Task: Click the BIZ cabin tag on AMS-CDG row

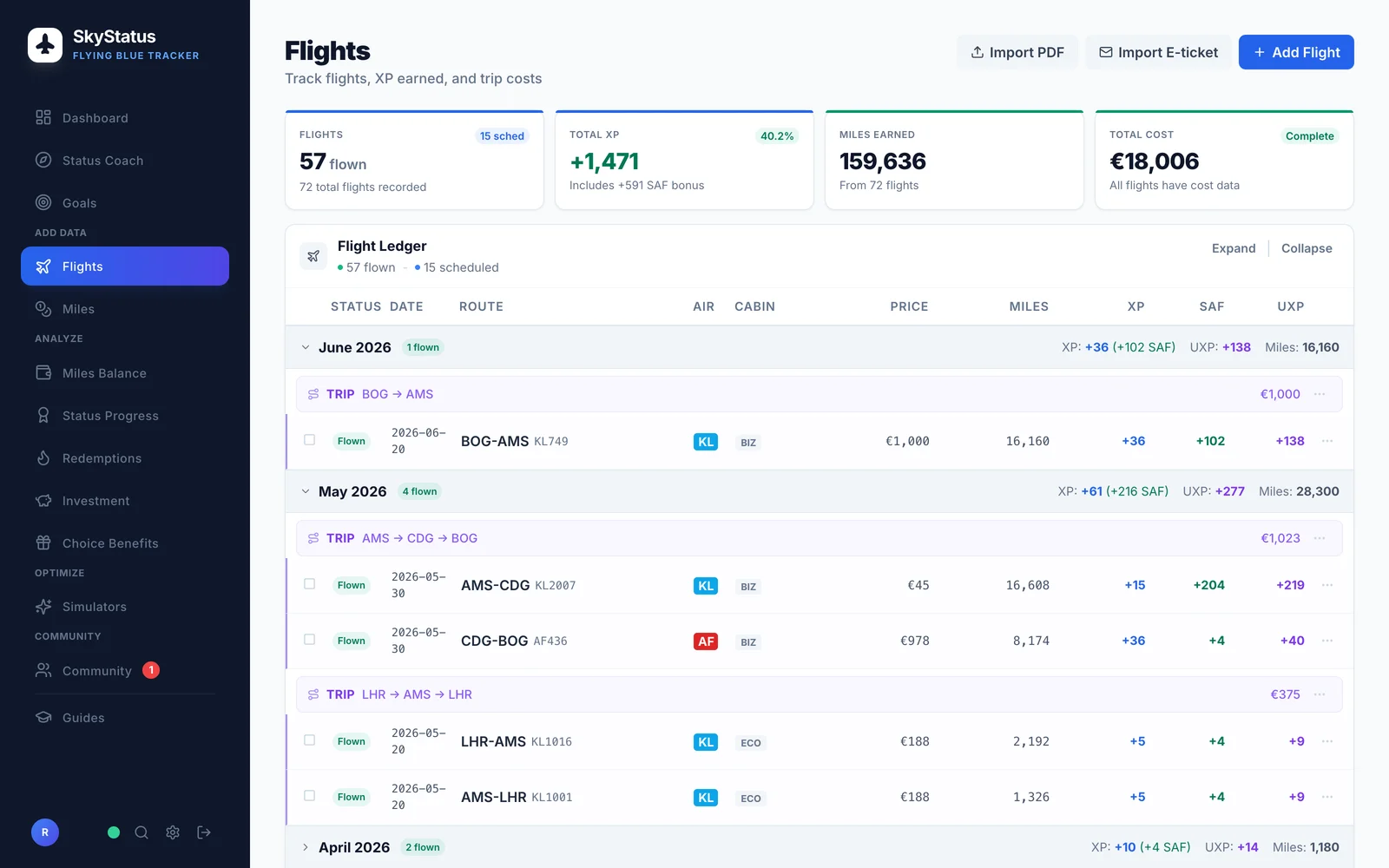Action: pyautogui.click(x=748, y=587)
